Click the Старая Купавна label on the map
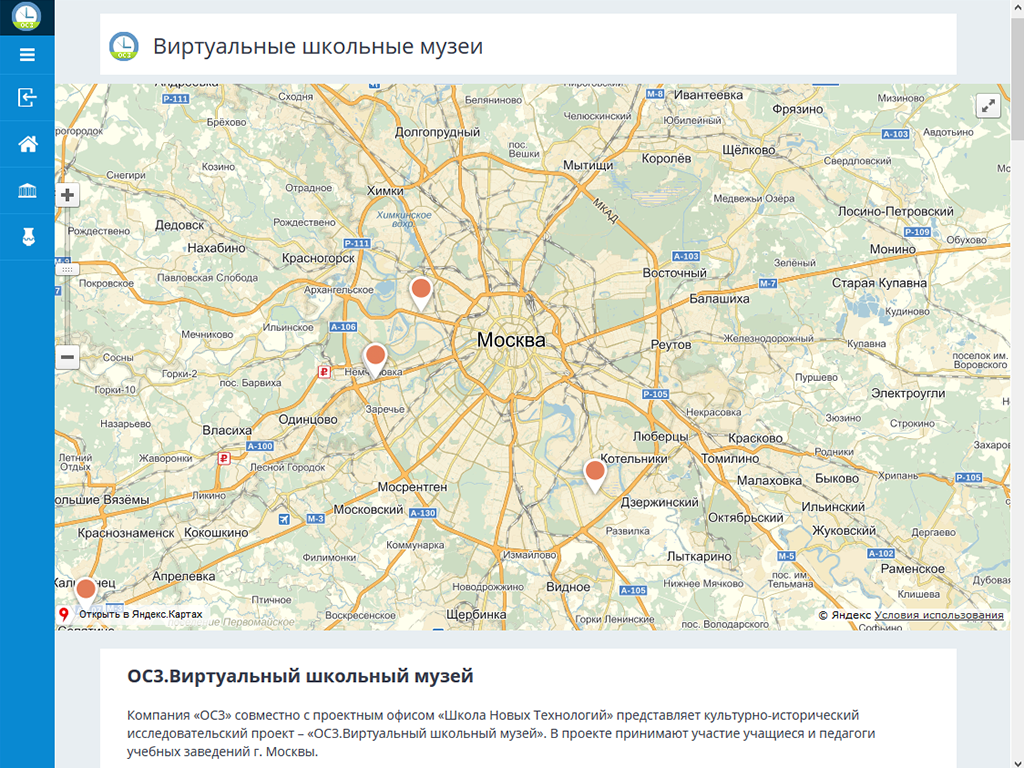 [x=879, y=283]
